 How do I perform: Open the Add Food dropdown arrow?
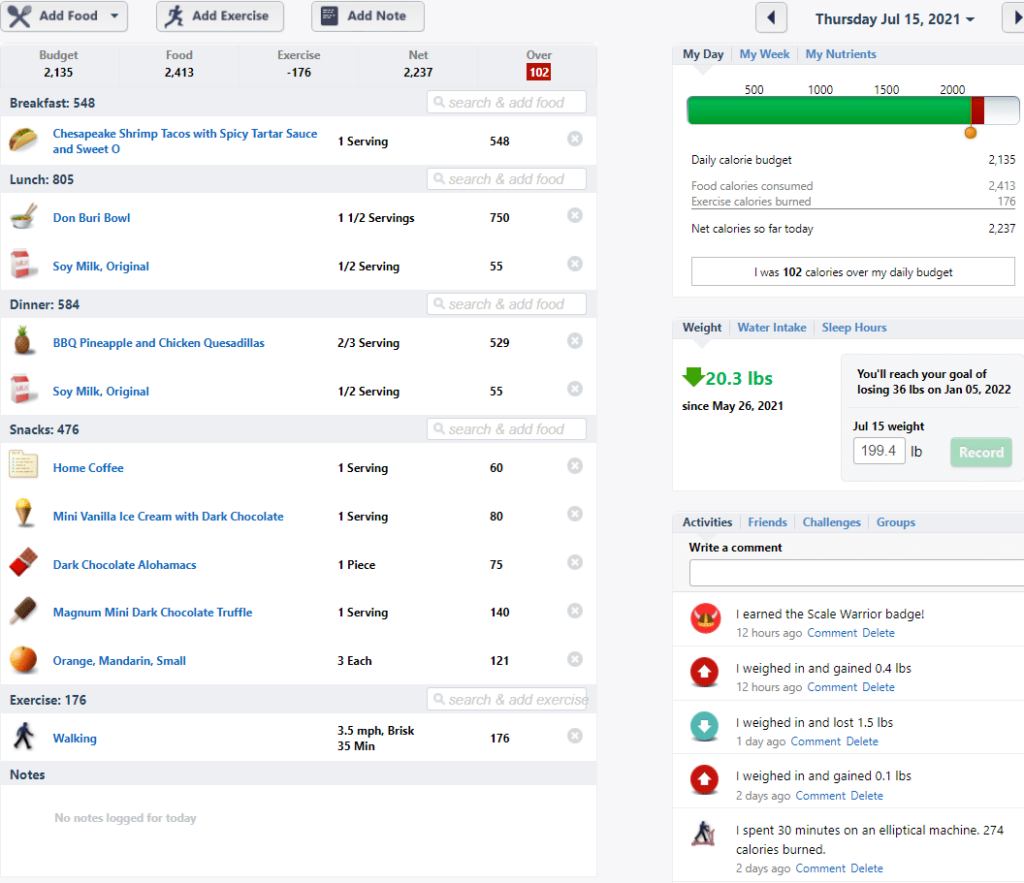(114, 16)
